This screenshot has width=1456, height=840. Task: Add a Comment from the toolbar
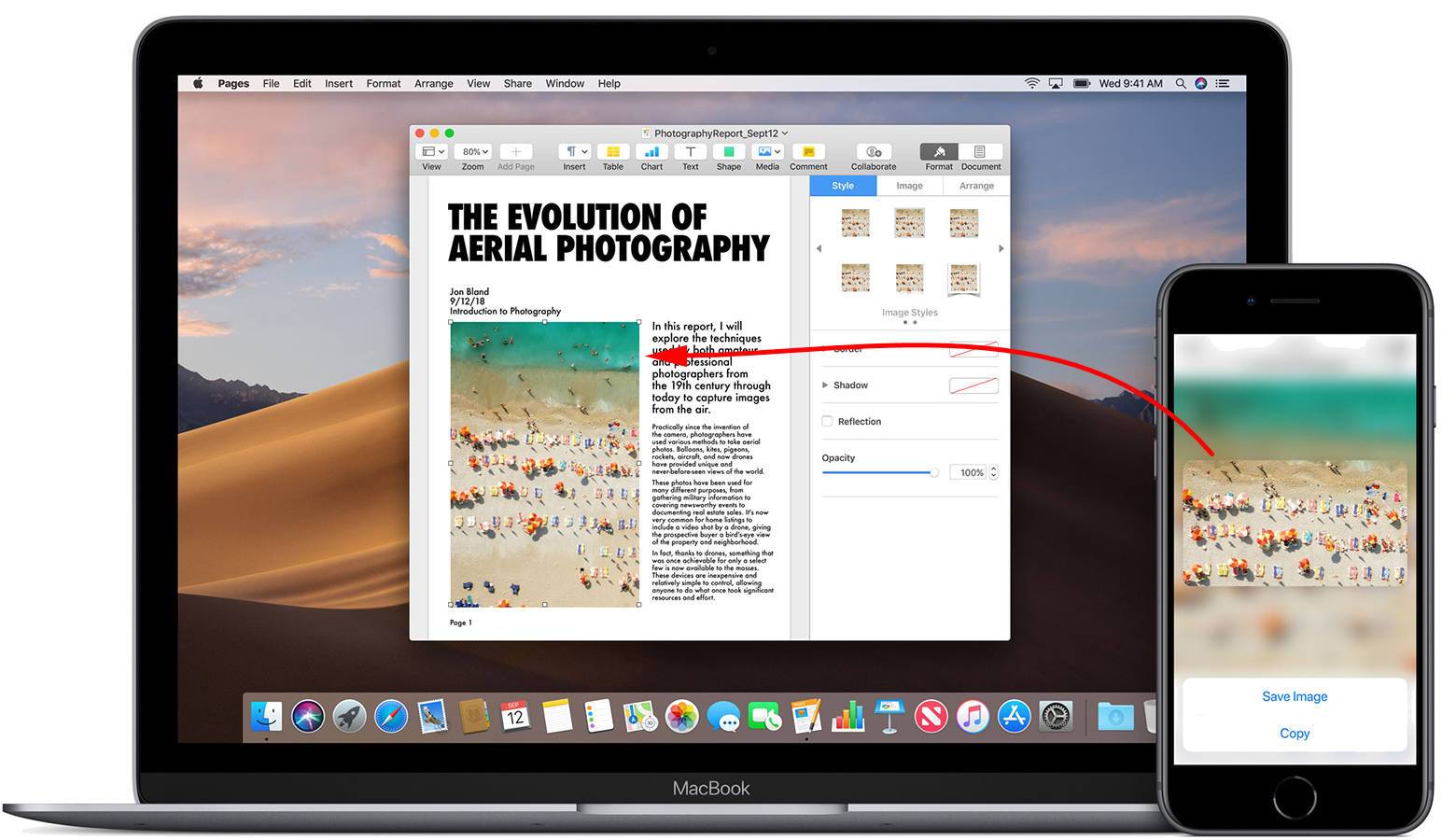point(808,152)
